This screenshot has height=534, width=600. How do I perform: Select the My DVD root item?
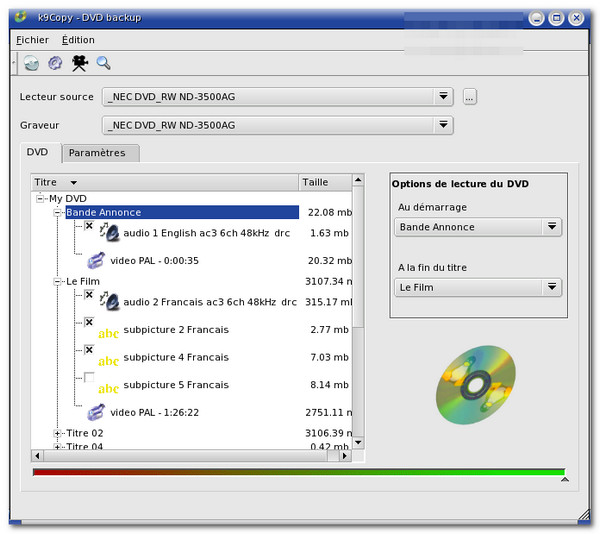click(68, 198)
